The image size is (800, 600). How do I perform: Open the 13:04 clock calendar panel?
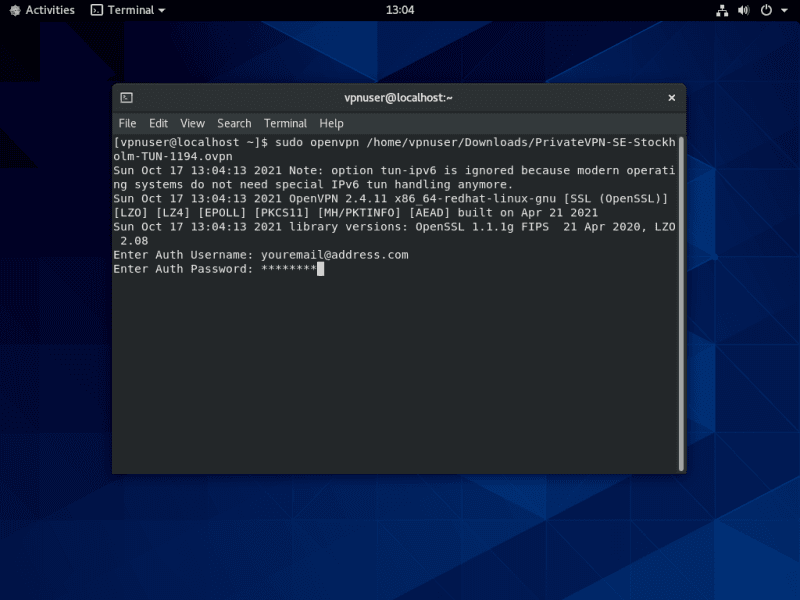pos(400,10)
